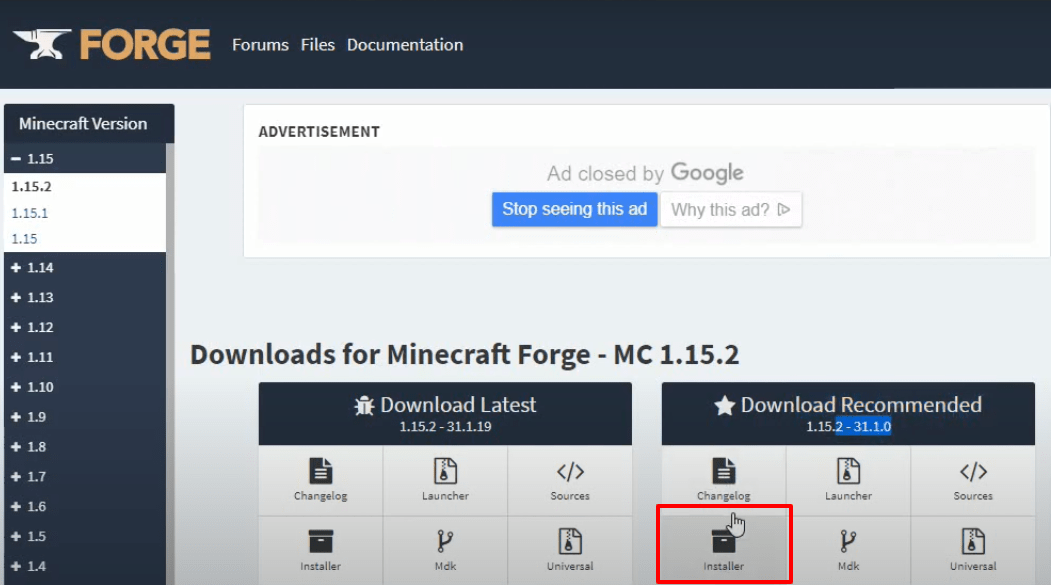Click the Download Recommended header

[848, 413]
